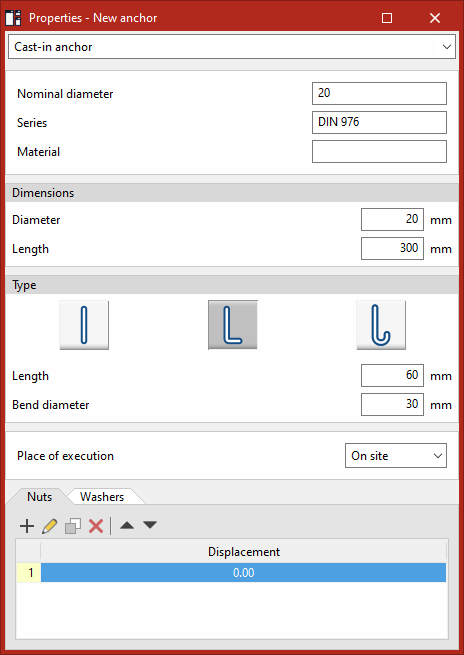The width and height of the screenshot is (464, 655).
Task: Open the Cast-in anchor type dropdown
Action: click(232, 47)
